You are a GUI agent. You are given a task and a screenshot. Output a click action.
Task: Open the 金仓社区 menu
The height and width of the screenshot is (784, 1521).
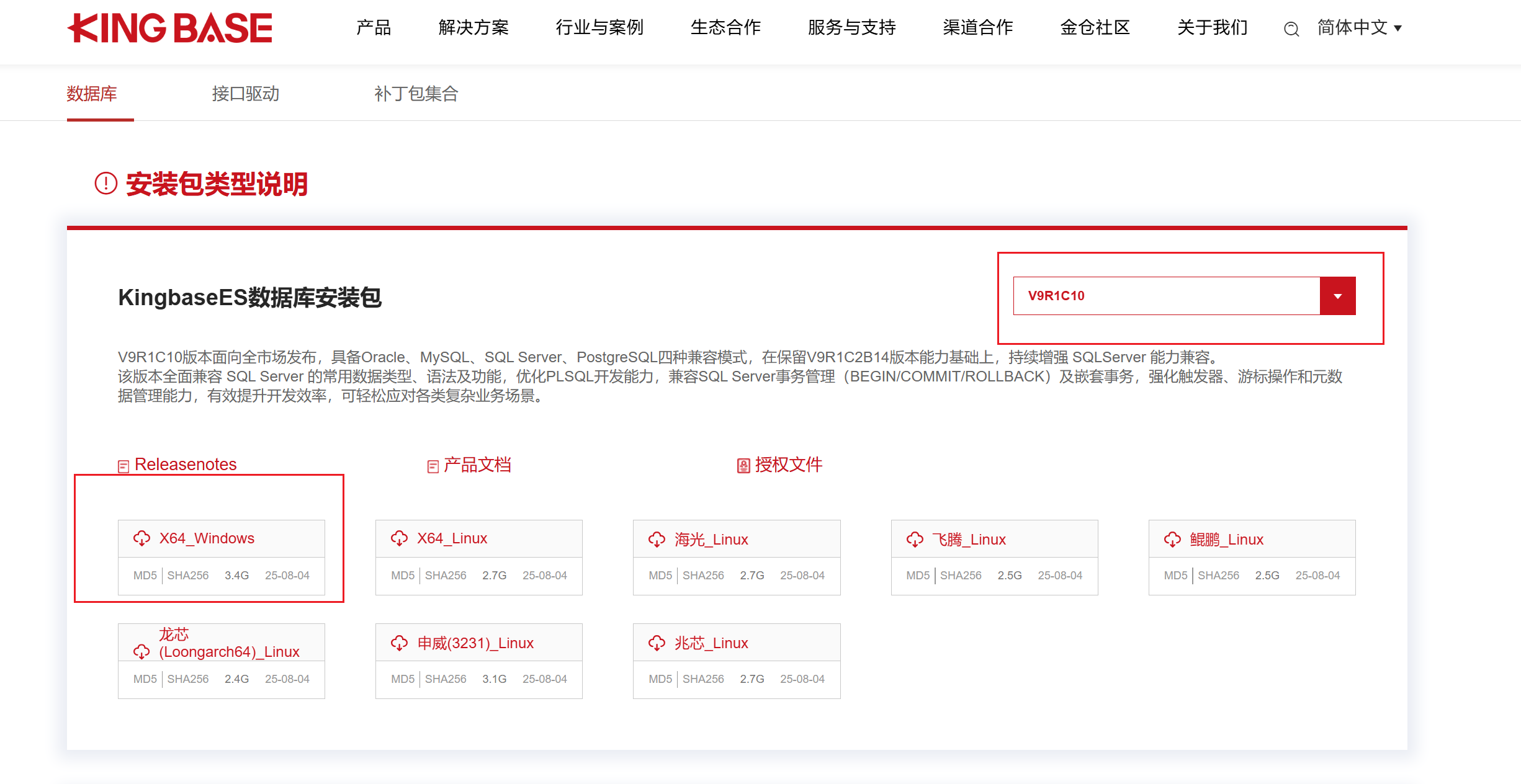coord(1095,28)
